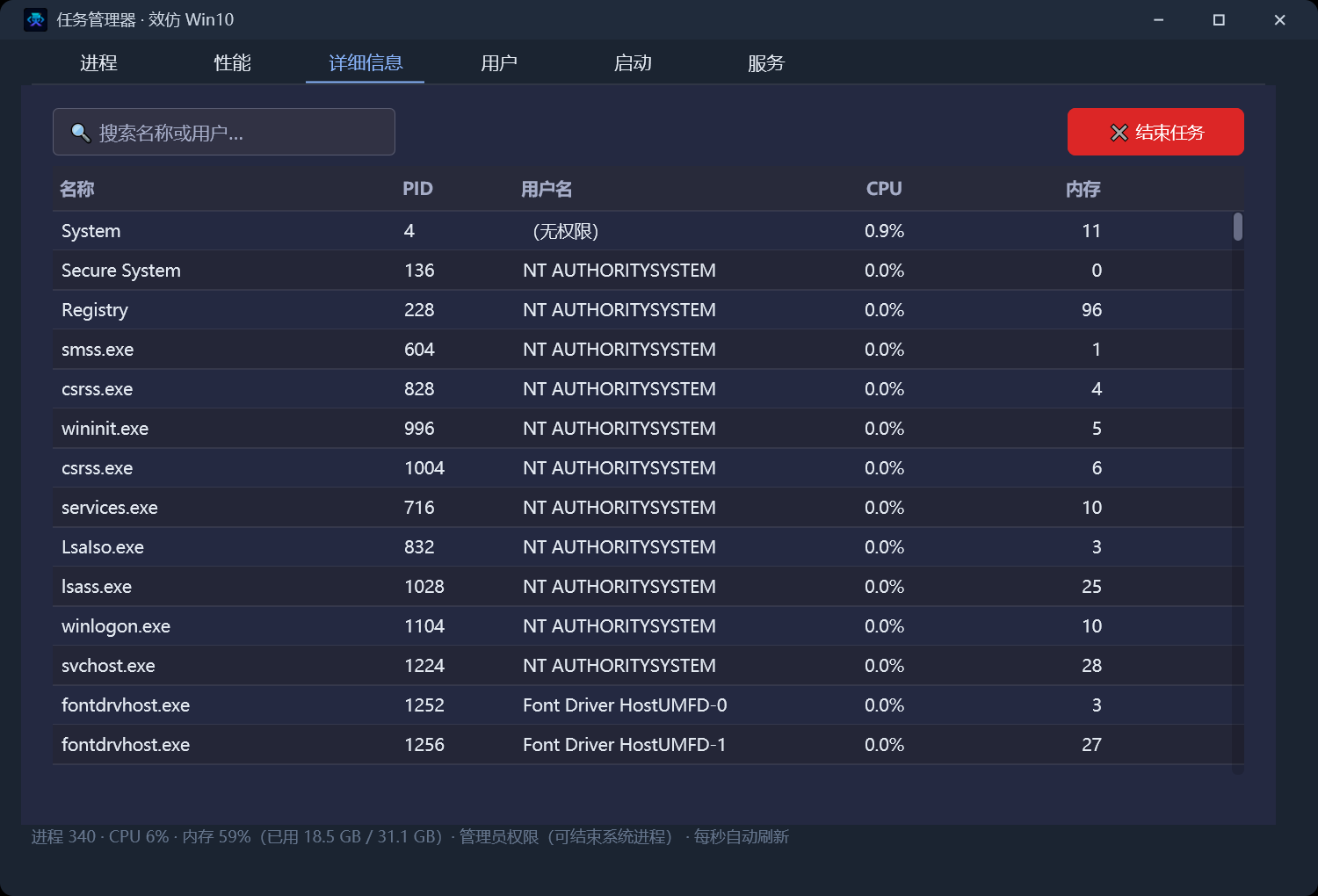This screenshot has width=1318, height=896.
Task: Click the 0.9% CPU value for System
Action: click(x=884, y=231)
